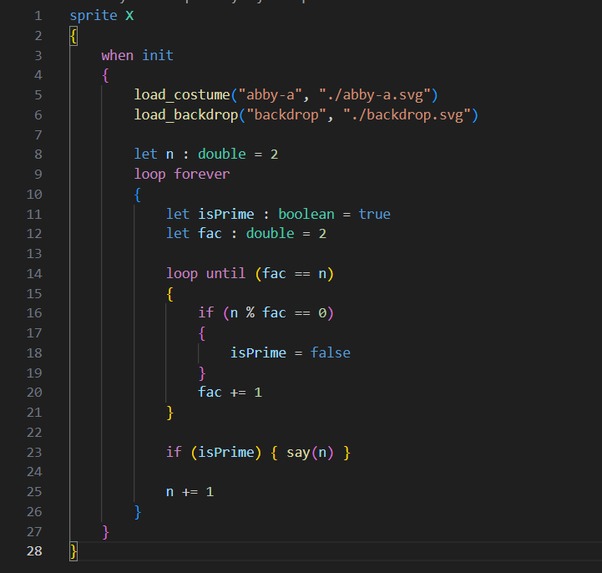The image size is (602, 573).
Task: Click line number 28 in the gutter
Action: pyautogui.click(x=34, y=551)
